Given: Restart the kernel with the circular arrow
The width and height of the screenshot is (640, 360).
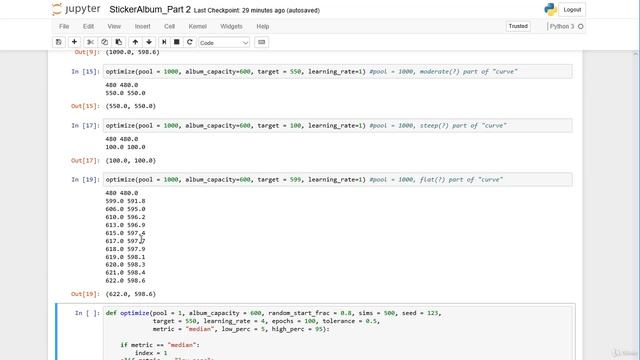Looking at the screenshot, I should click(189, 42).
